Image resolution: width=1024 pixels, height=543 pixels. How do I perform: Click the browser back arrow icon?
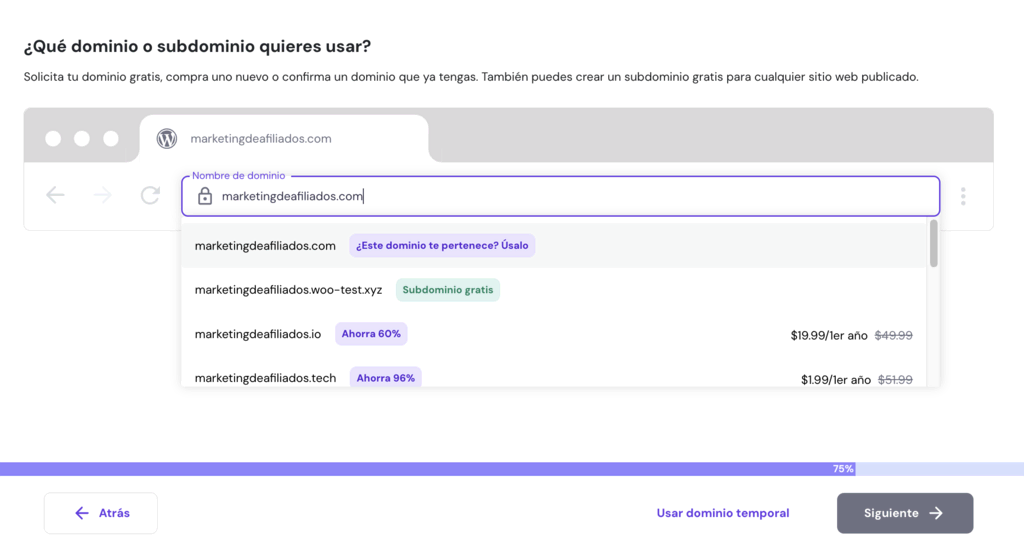coord(55,196)
